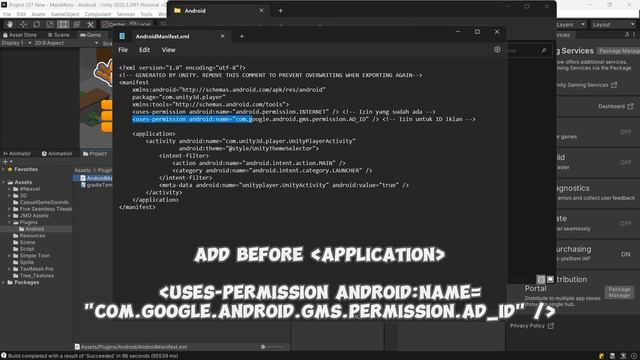The width and height of the screenshot is (640, 360).
Task: Add a new tab in Notepad
Action: [242, 36]
